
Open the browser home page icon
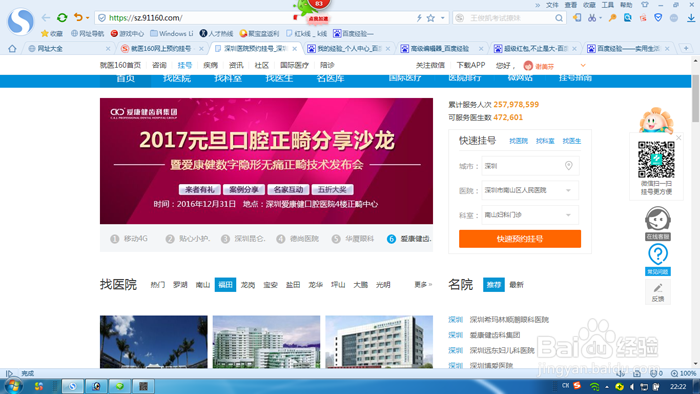click(12, 49)
